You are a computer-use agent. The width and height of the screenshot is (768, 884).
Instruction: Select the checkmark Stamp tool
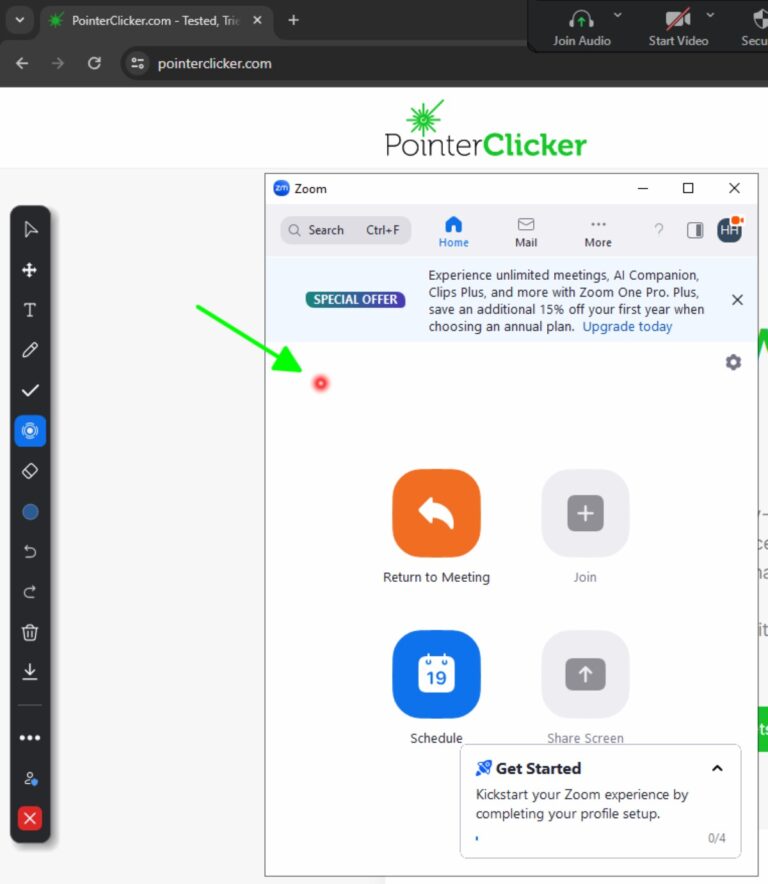click(x=30, y=390)
